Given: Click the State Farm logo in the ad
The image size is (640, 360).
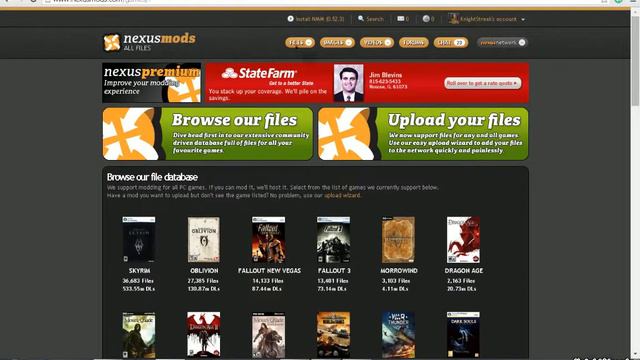Looking at the screenshot, I should [259, 73].
